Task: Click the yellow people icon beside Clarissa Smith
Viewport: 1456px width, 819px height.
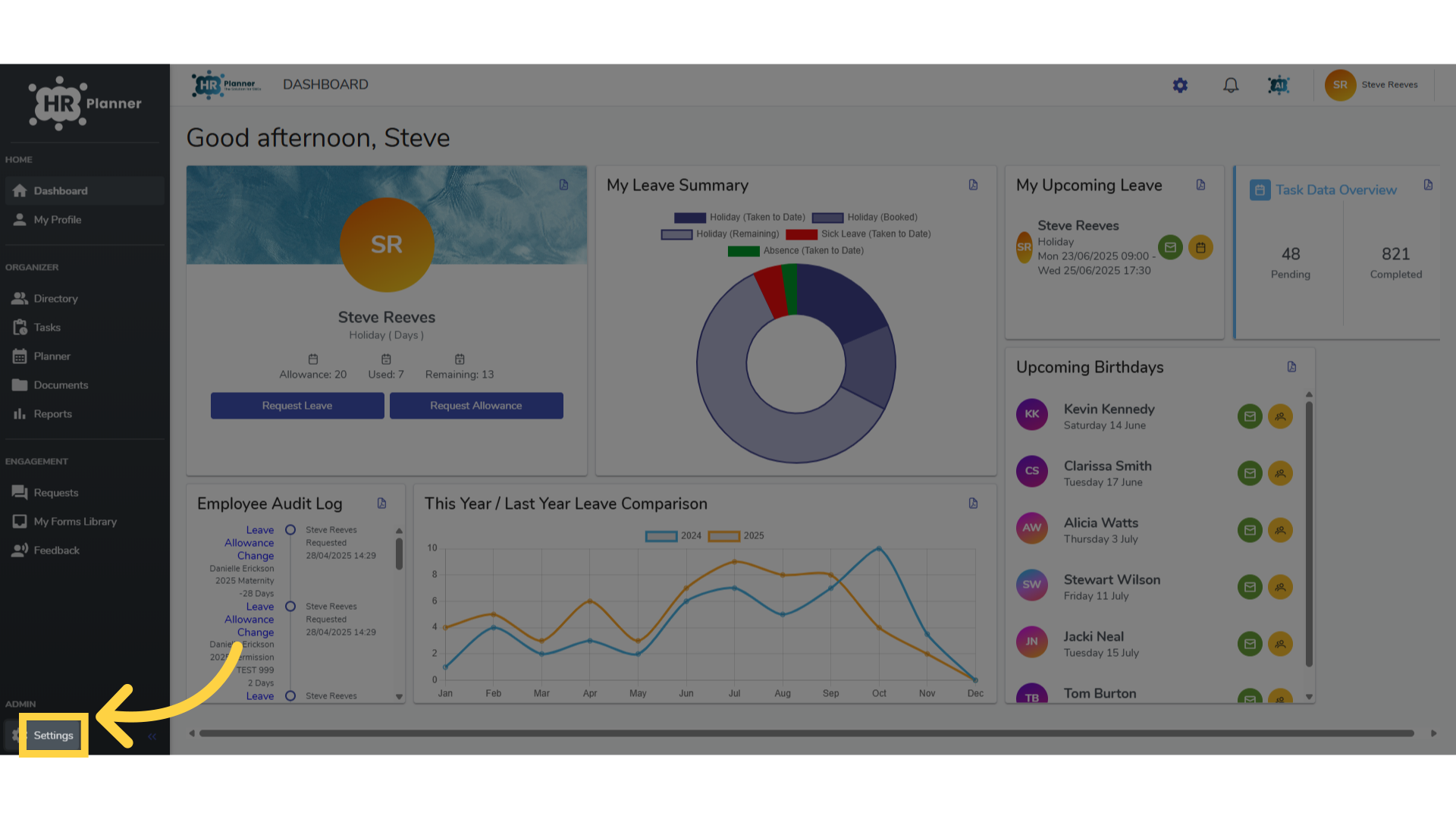Action: 1280,473
